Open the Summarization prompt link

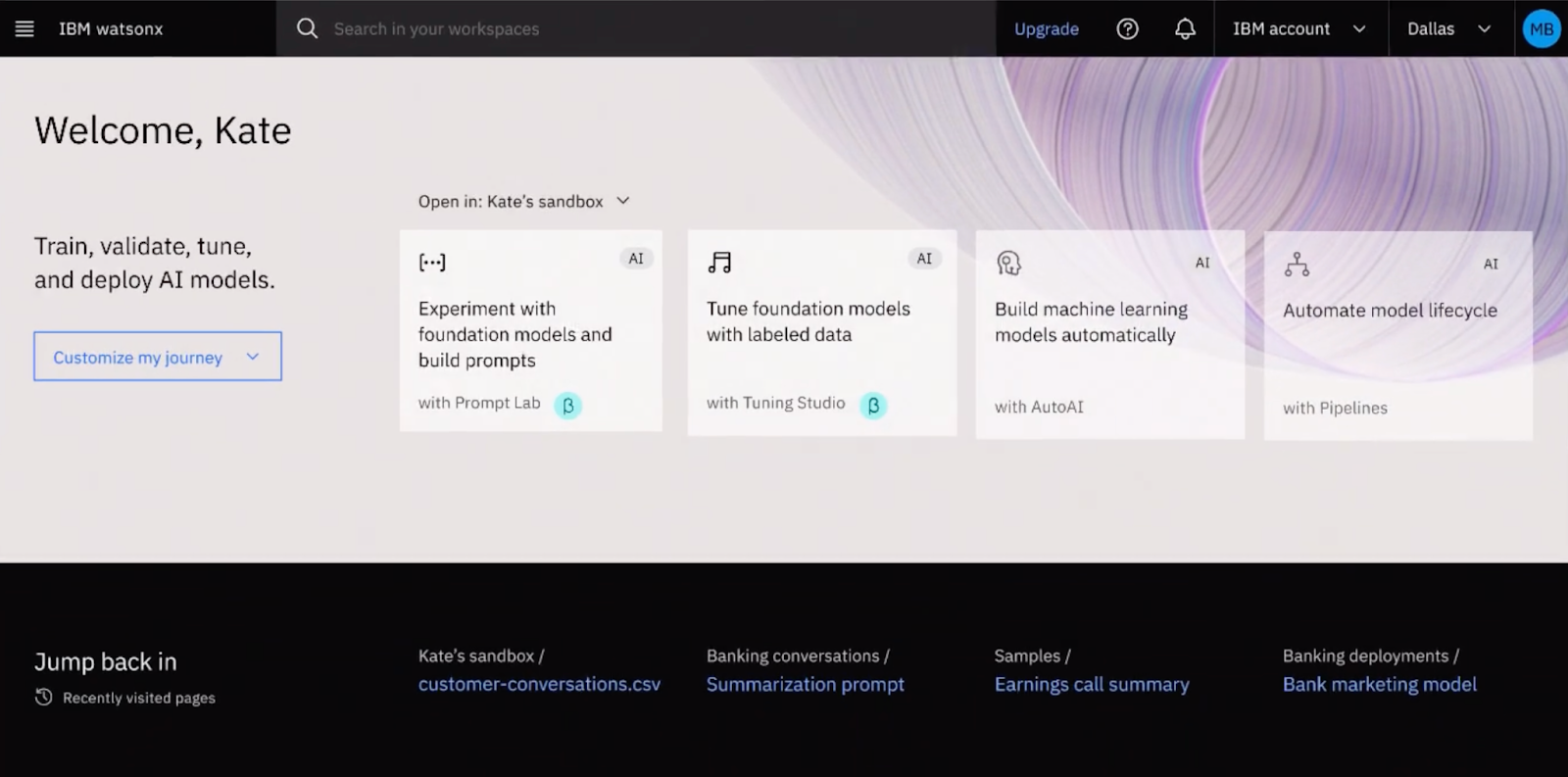(806, 684)
